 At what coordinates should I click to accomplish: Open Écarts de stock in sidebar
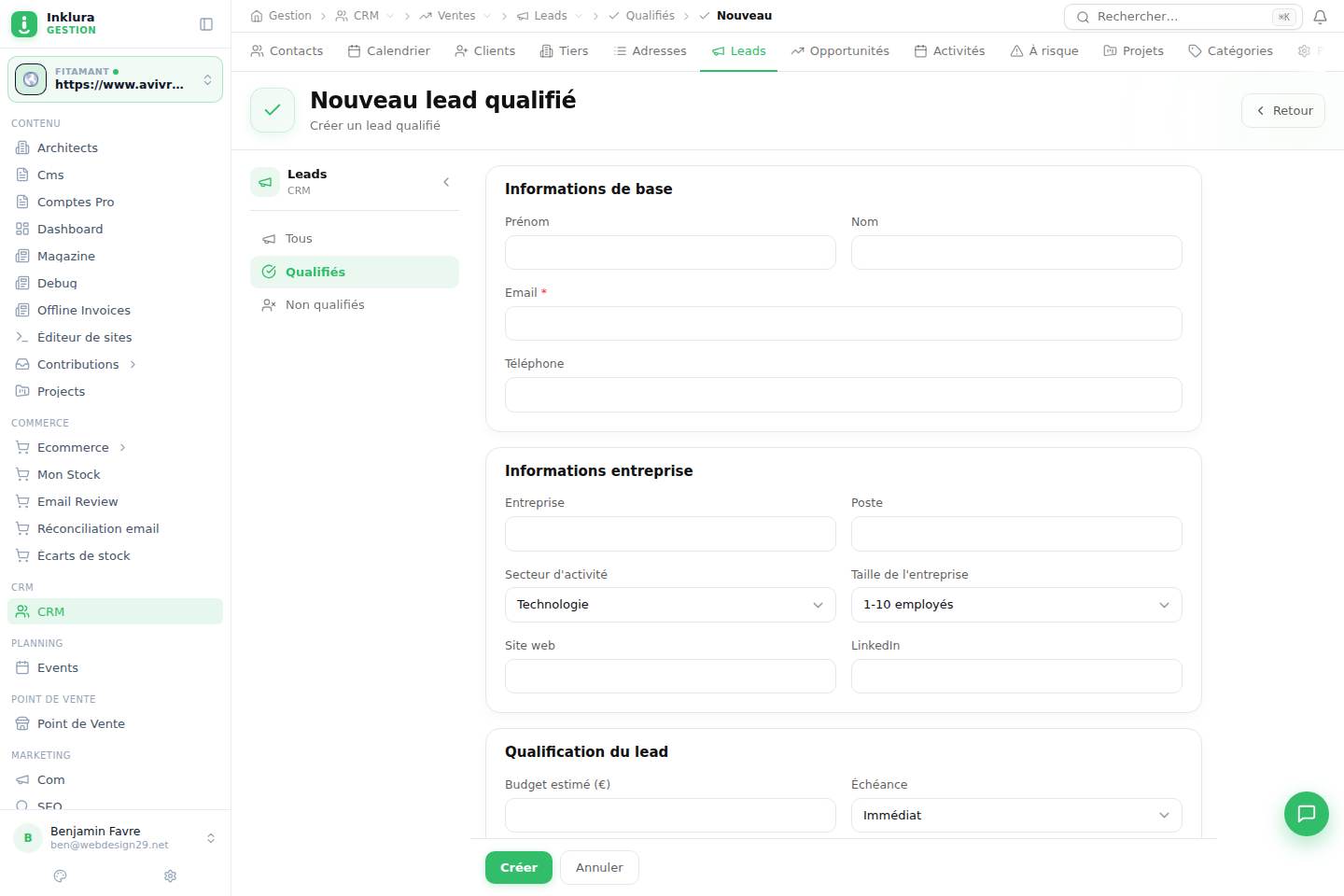point(116,555)
